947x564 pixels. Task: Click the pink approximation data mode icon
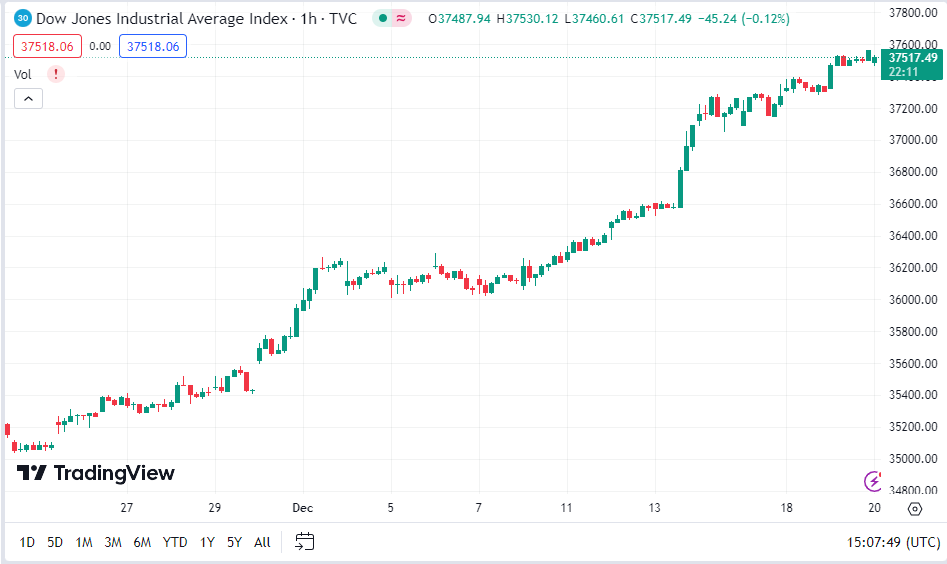tap(401, 19)
